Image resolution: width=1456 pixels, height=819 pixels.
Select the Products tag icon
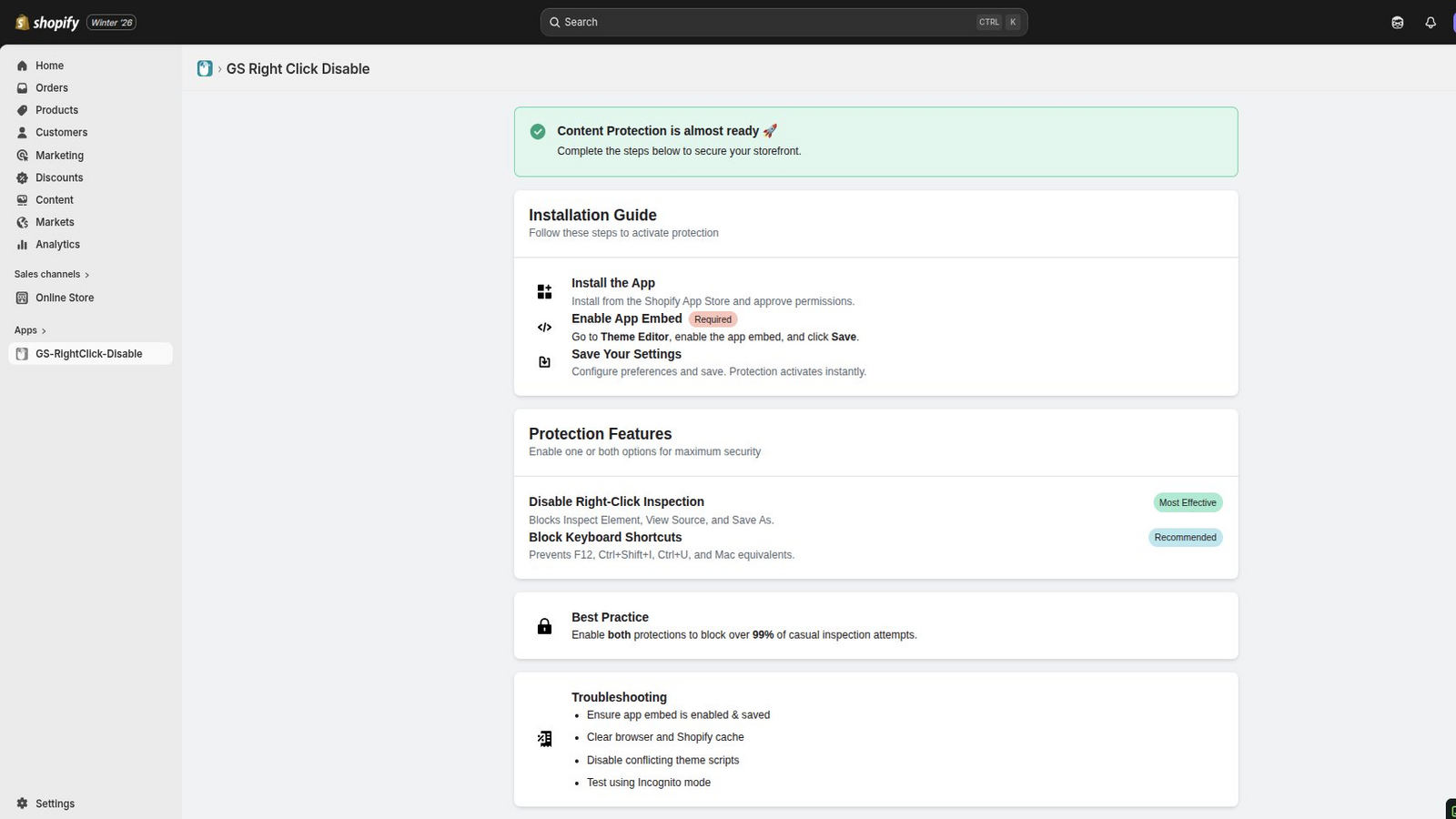23,110
